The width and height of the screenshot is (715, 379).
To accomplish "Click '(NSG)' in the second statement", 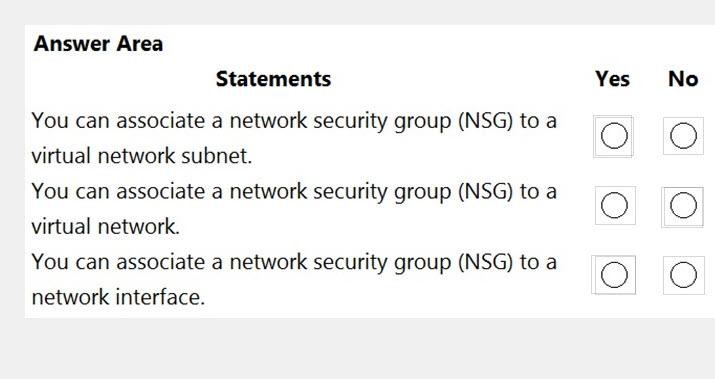I will pos(485,192).
